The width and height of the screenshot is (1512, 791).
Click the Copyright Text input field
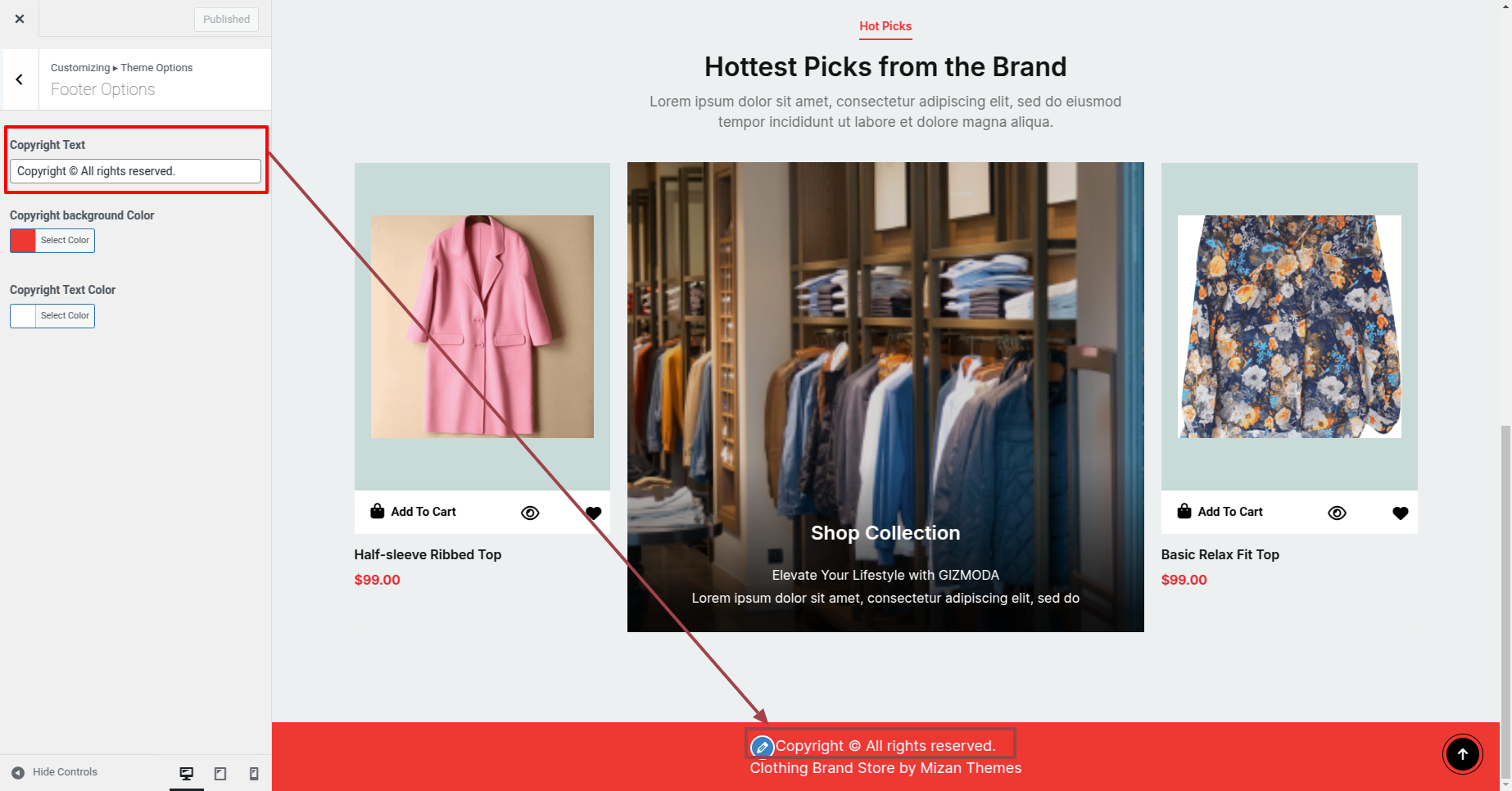click(135, 171)
